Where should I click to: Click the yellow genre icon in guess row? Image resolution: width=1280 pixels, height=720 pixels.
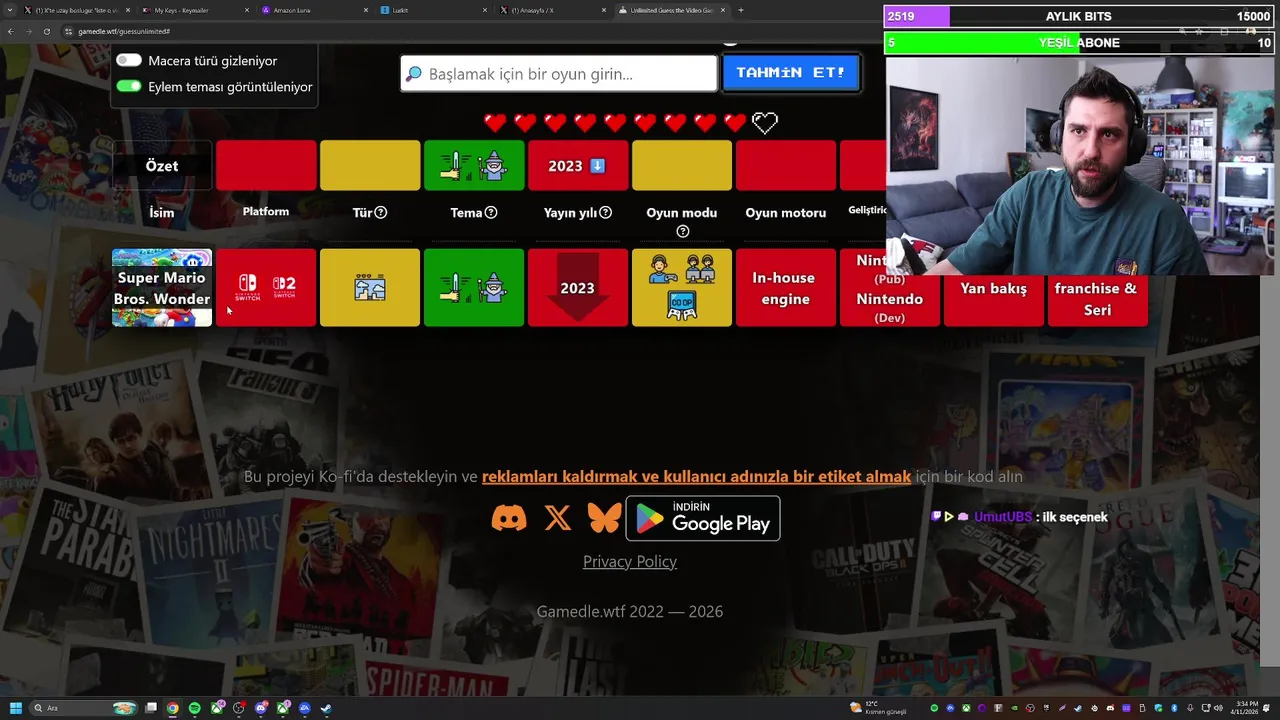(370, 288)
